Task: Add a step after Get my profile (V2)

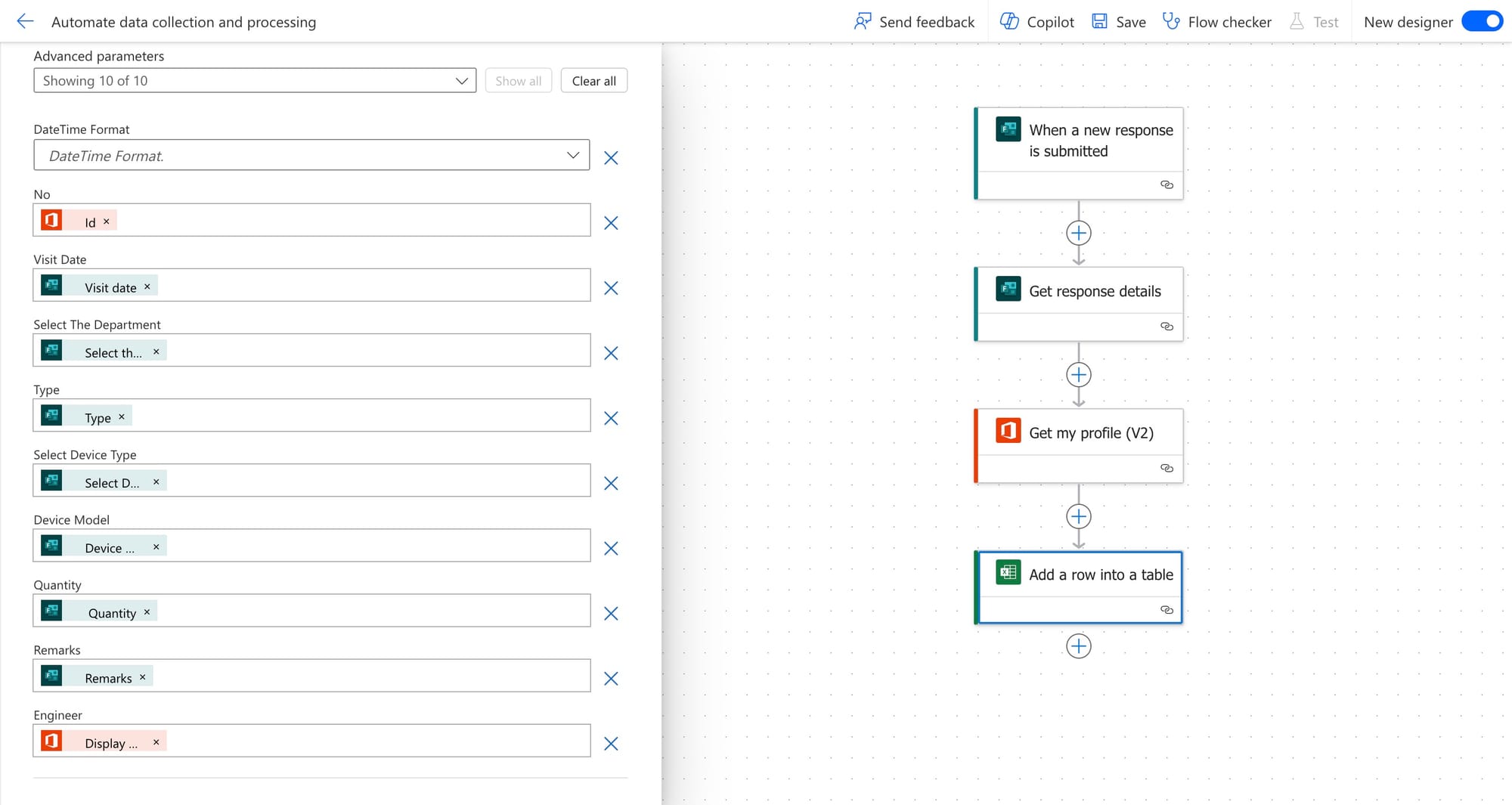Action: coord(1079,517)
